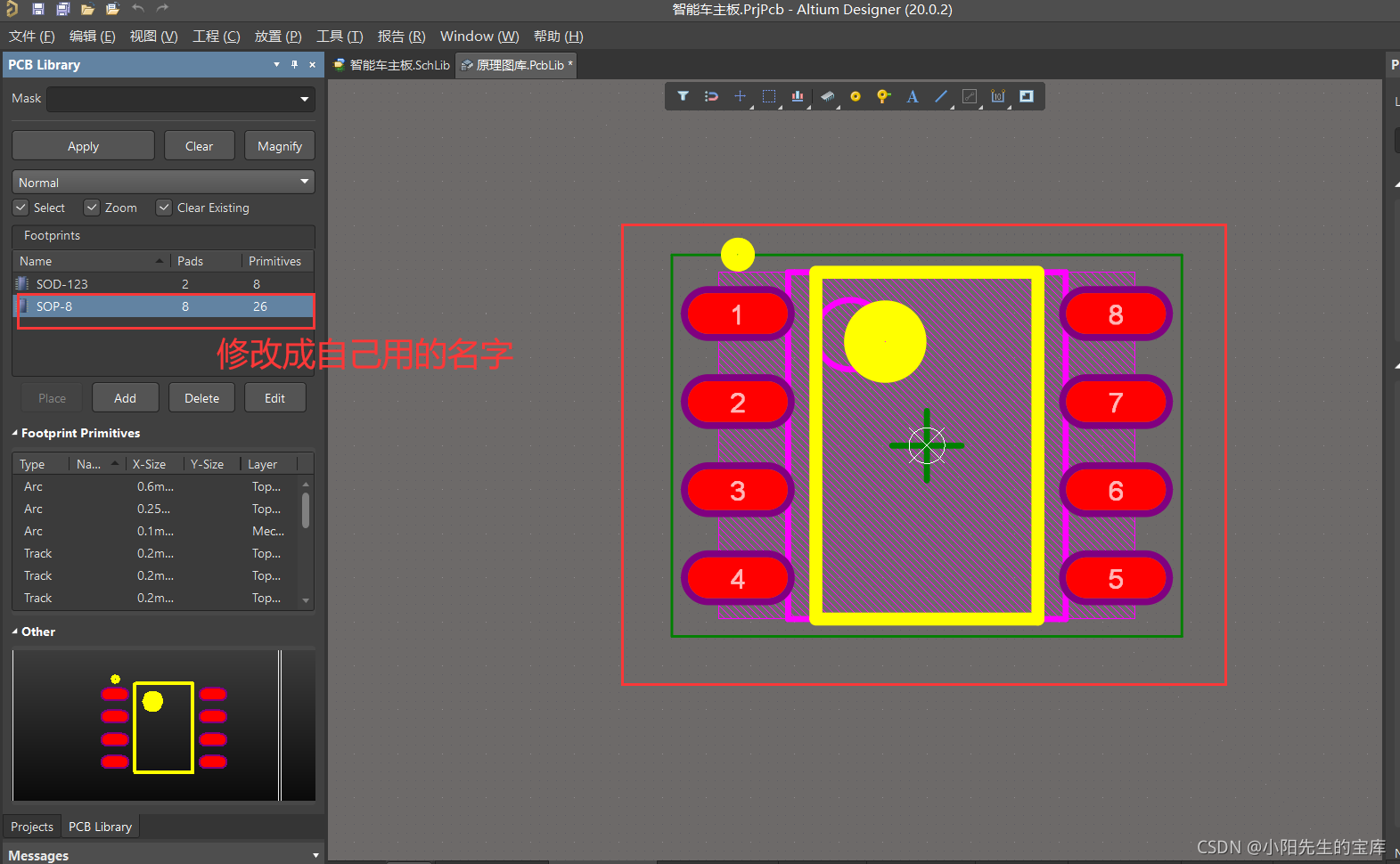Screen dimensions: 1400x864
Task: Sort primitives by Na... column header
Action: [96, 464]
